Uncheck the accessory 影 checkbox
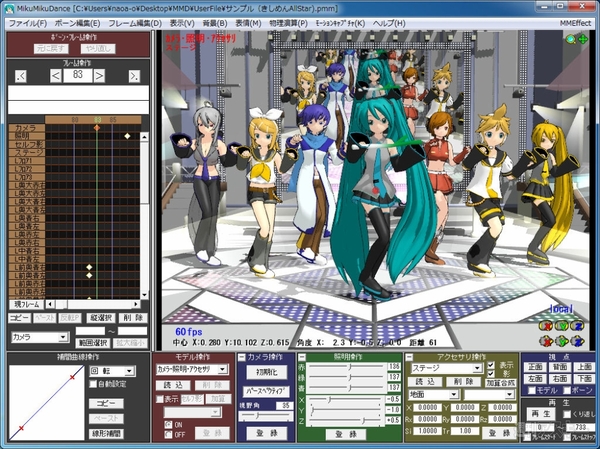This screenshot has width=600, height=449. coord(491,374)
